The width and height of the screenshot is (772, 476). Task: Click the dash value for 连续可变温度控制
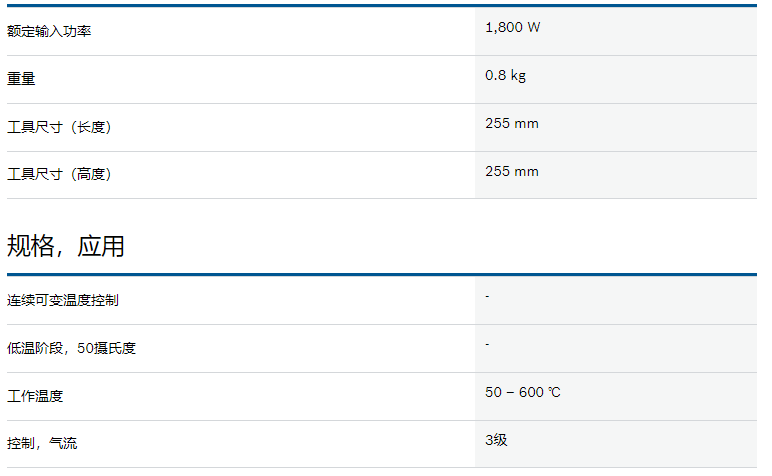[x=487, y=296]
